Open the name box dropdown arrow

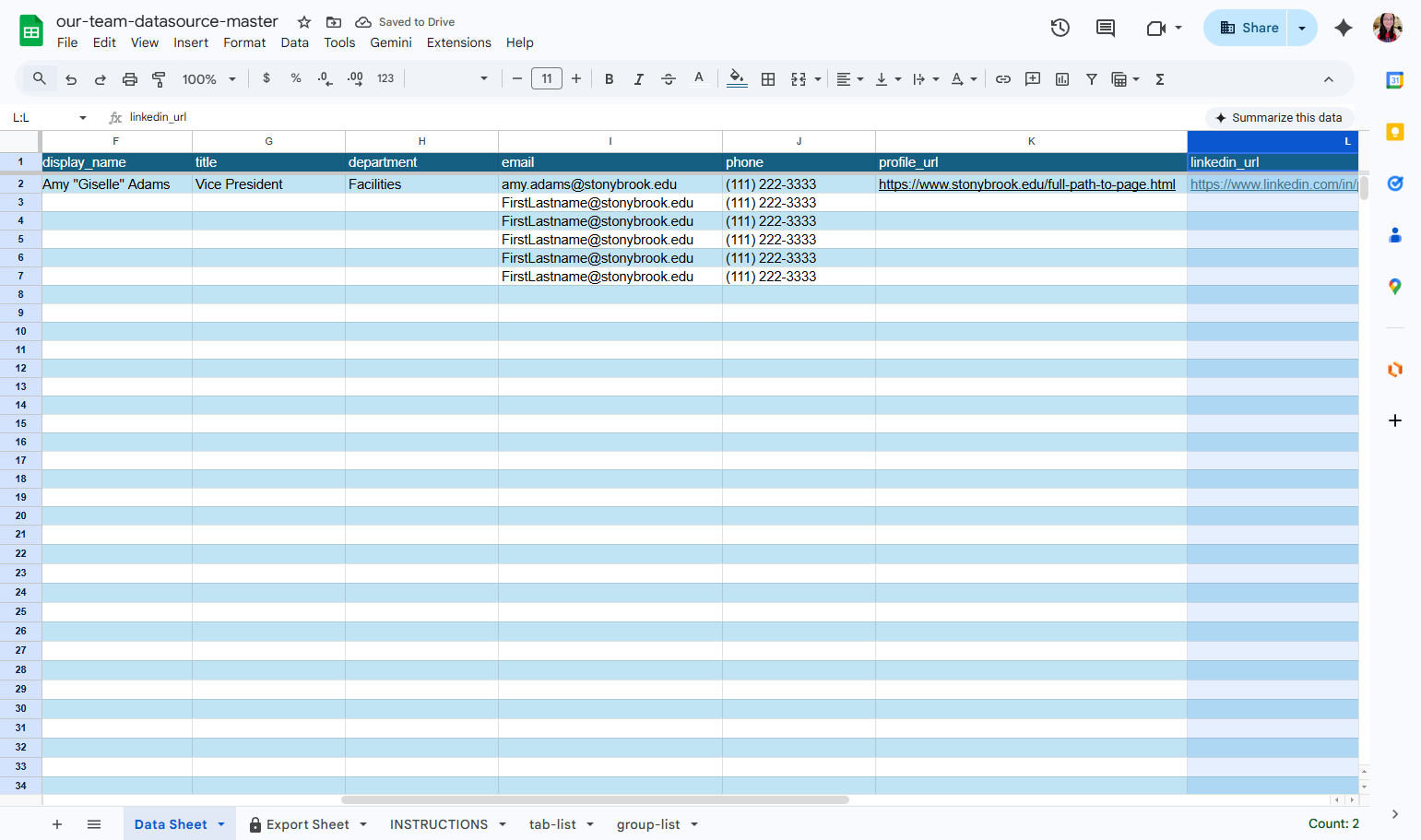tap(83, 117)
